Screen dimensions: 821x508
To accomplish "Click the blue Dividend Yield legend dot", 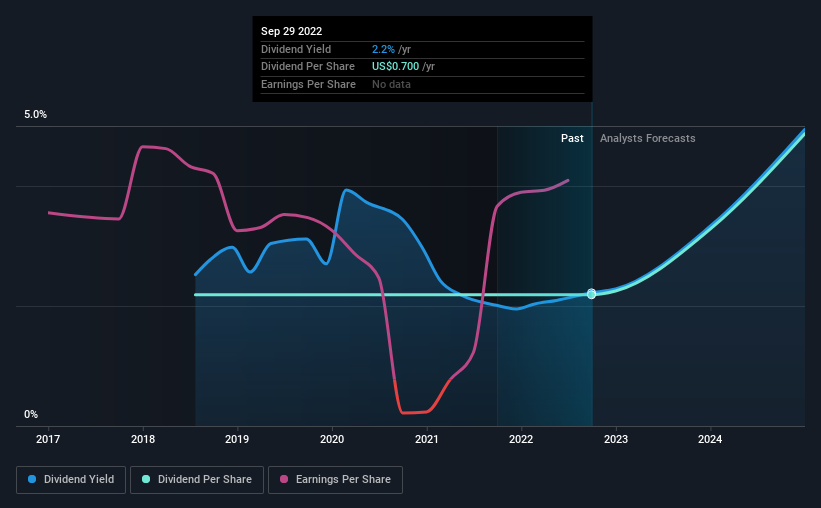I will pos(32,479).
